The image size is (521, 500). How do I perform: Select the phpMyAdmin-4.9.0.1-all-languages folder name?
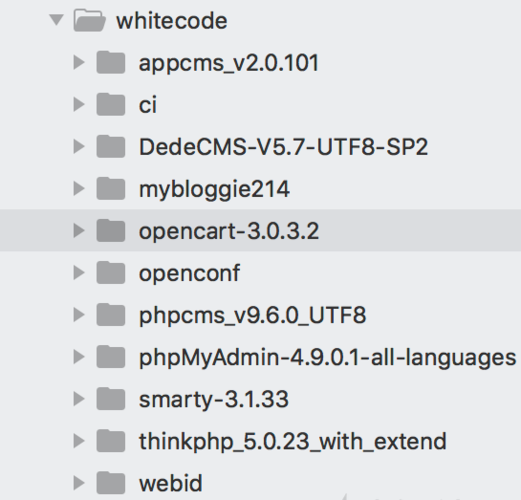pyautogui.click(x=327, y=358)
